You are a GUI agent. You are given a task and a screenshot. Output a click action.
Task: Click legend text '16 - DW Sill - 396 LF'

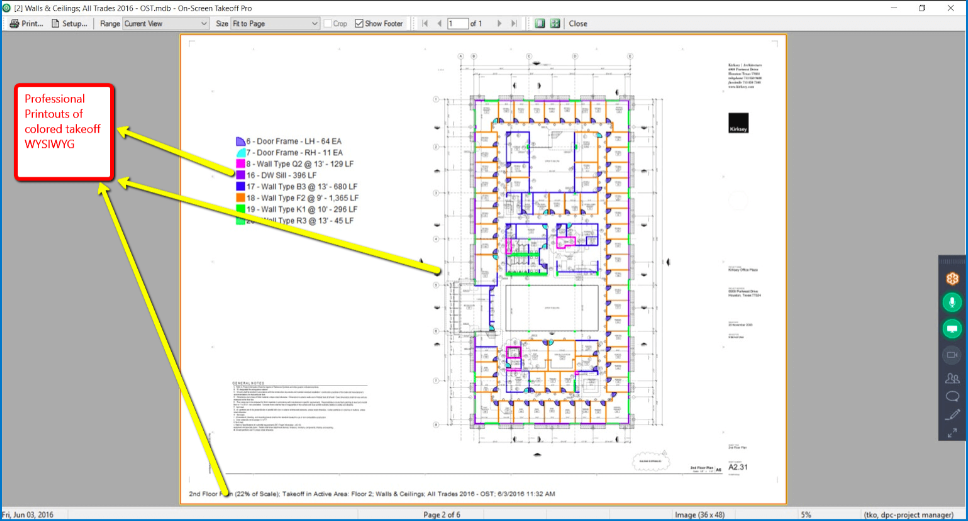pyautogui.click(x=282, y=175)
